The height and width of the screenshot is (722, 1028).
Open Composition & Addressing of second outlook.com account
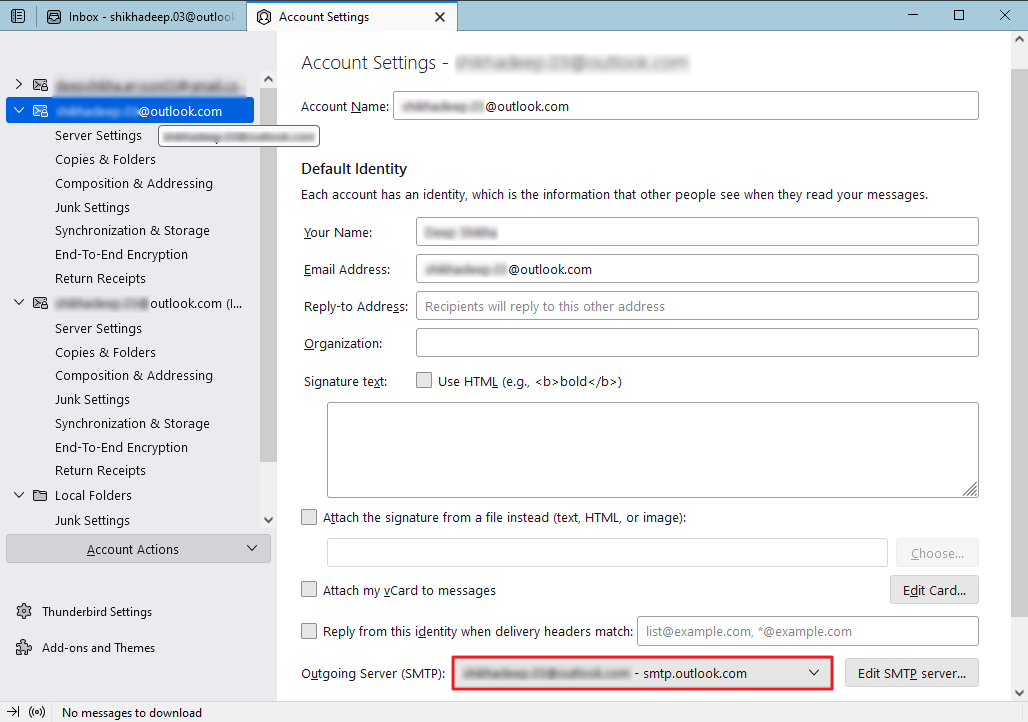(134, 376)
